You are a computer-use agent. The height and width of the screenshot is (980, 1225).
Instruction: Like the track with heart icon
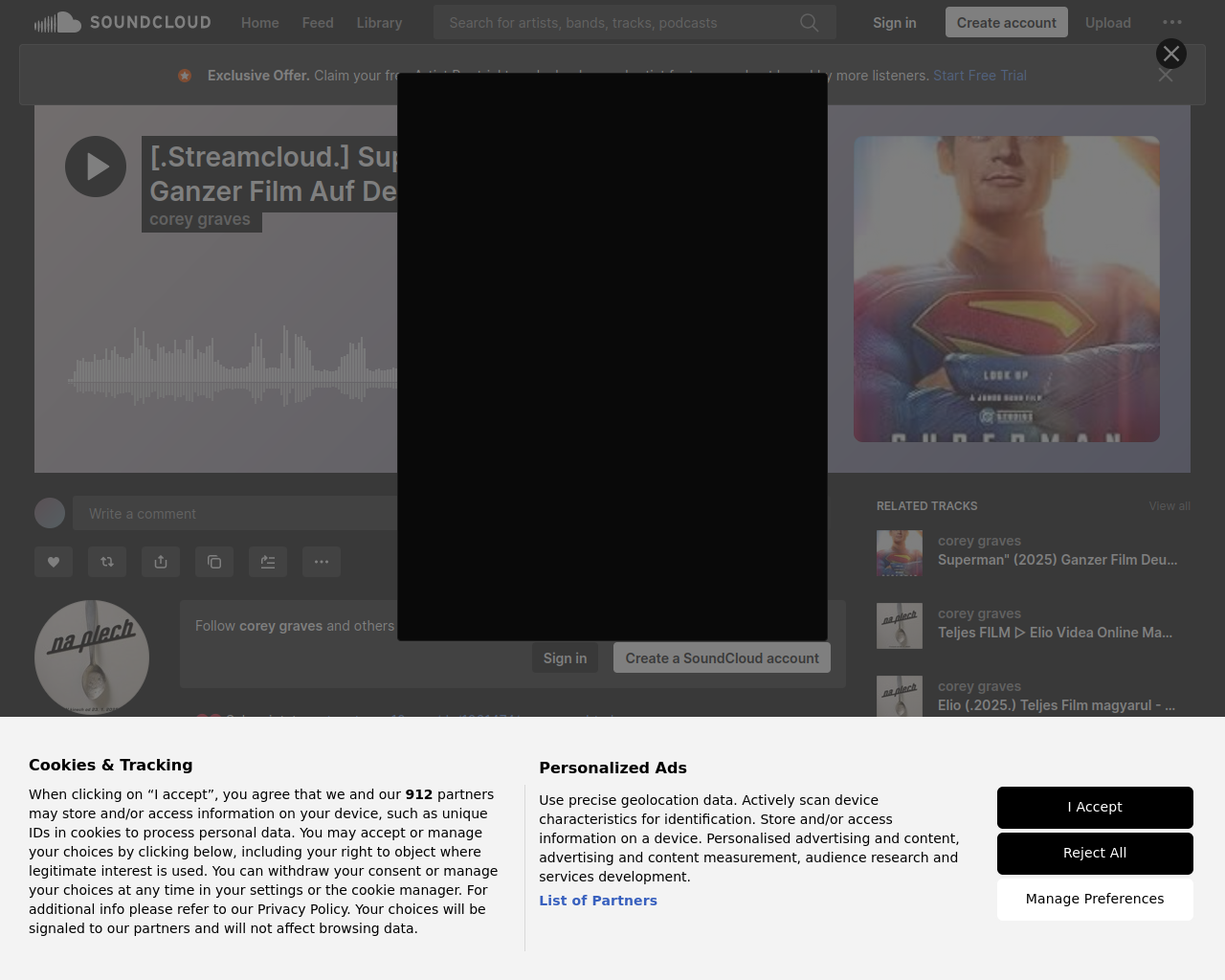pyautogui.click(x=54, y=562)
